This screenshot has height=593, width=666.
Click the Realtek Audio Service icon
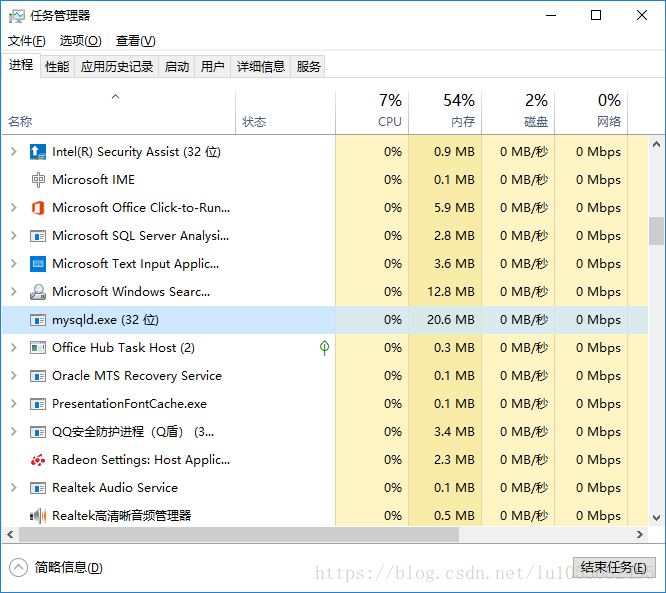38,488
